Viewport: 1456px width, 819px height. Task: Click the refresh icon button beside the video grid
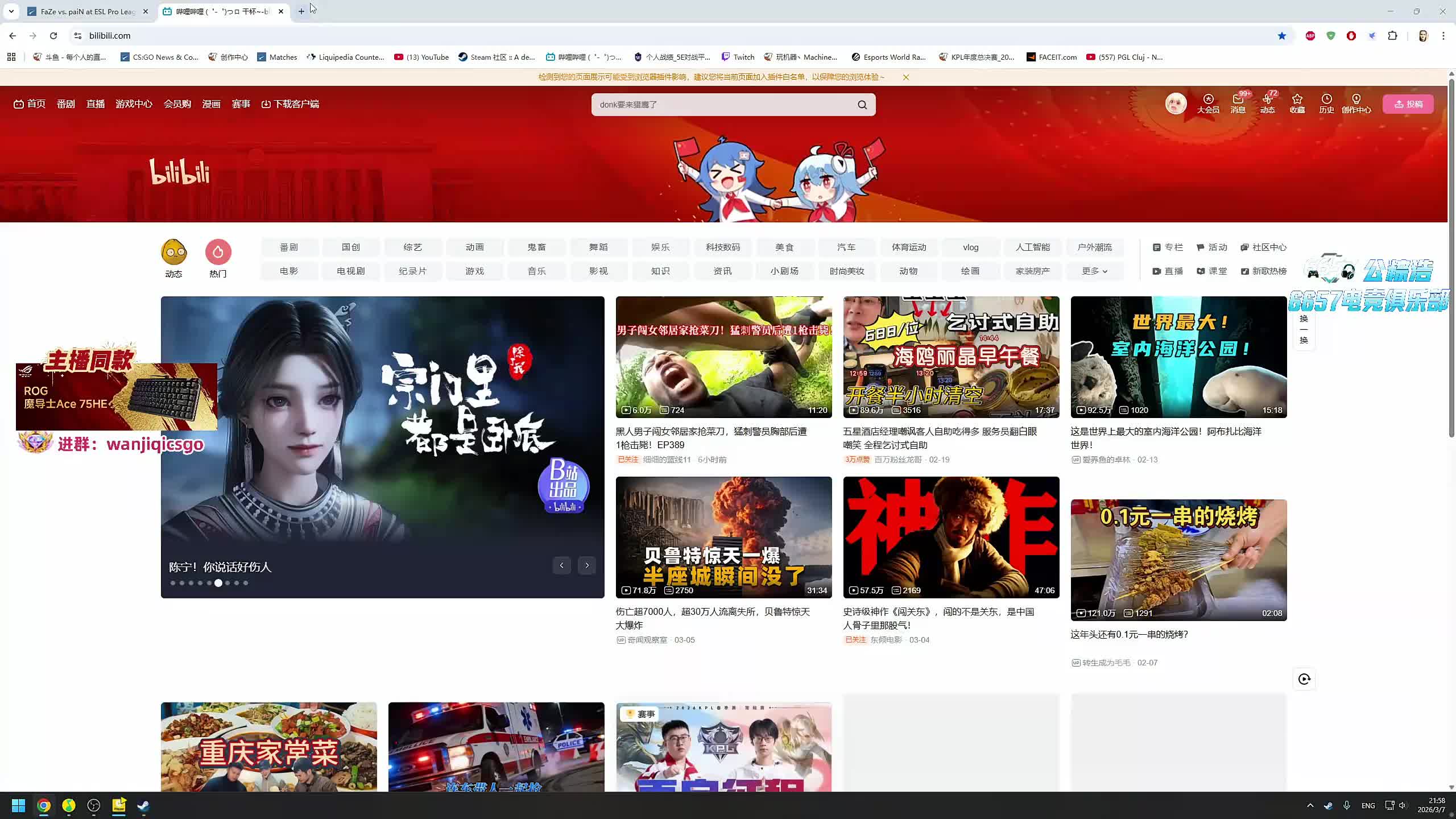pos(1304,679)
